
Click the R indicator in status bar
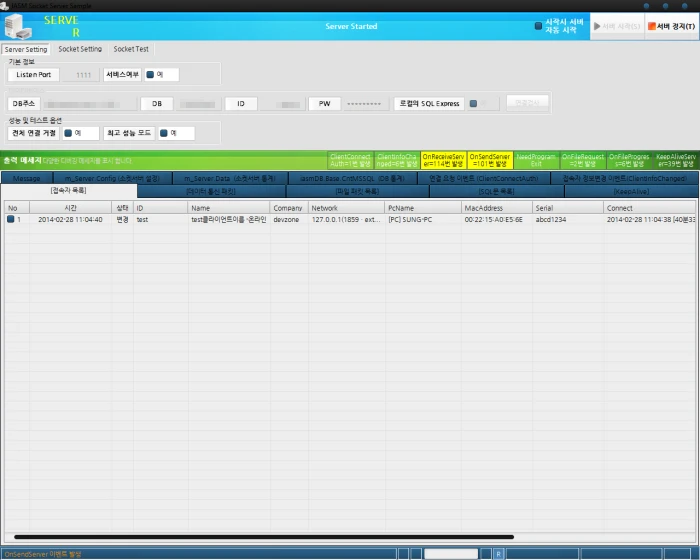tap(499, 554)
